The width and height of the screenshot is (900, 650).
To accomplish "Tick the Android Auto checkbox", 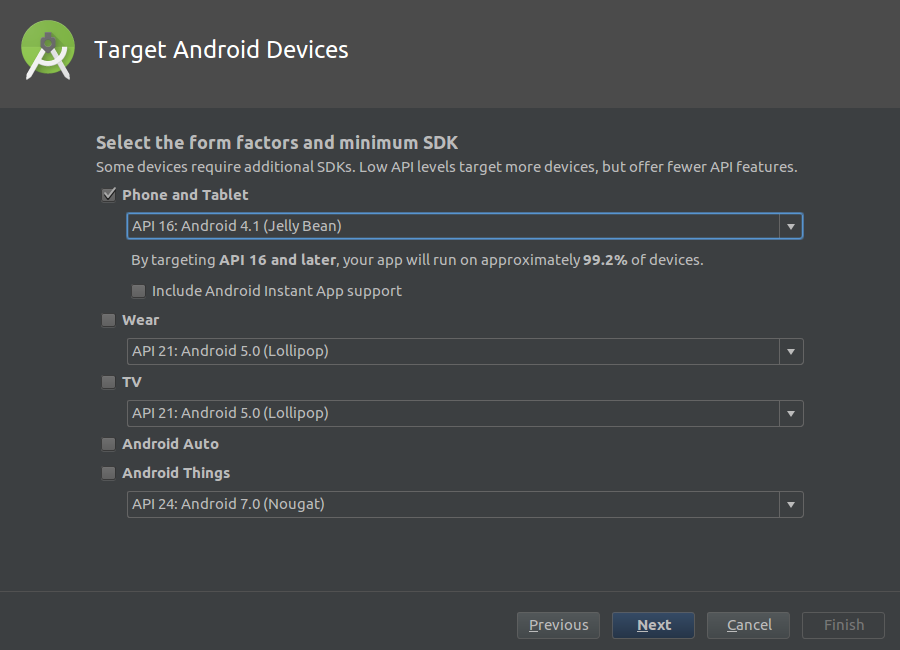I will coord(108,444).
